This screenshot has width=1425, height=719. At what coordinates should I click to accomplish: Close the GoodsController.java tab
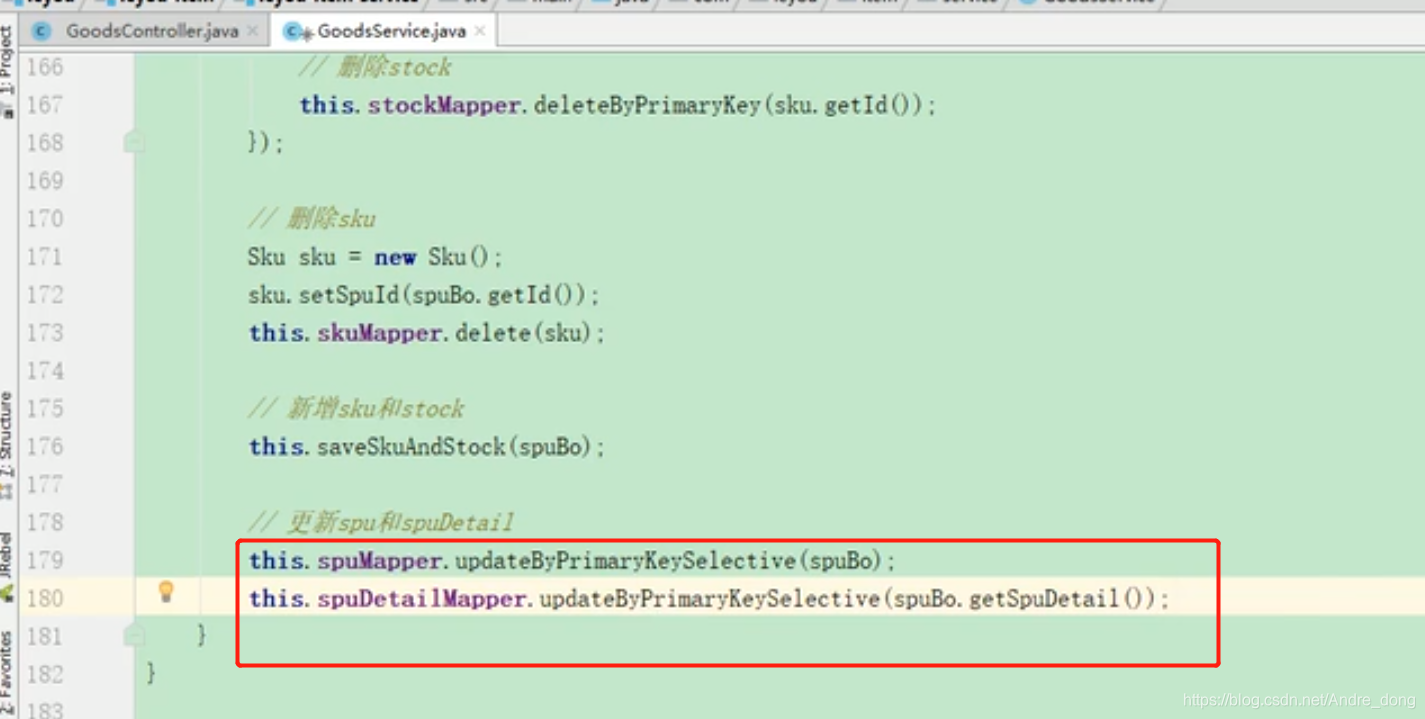coord(253,31)
